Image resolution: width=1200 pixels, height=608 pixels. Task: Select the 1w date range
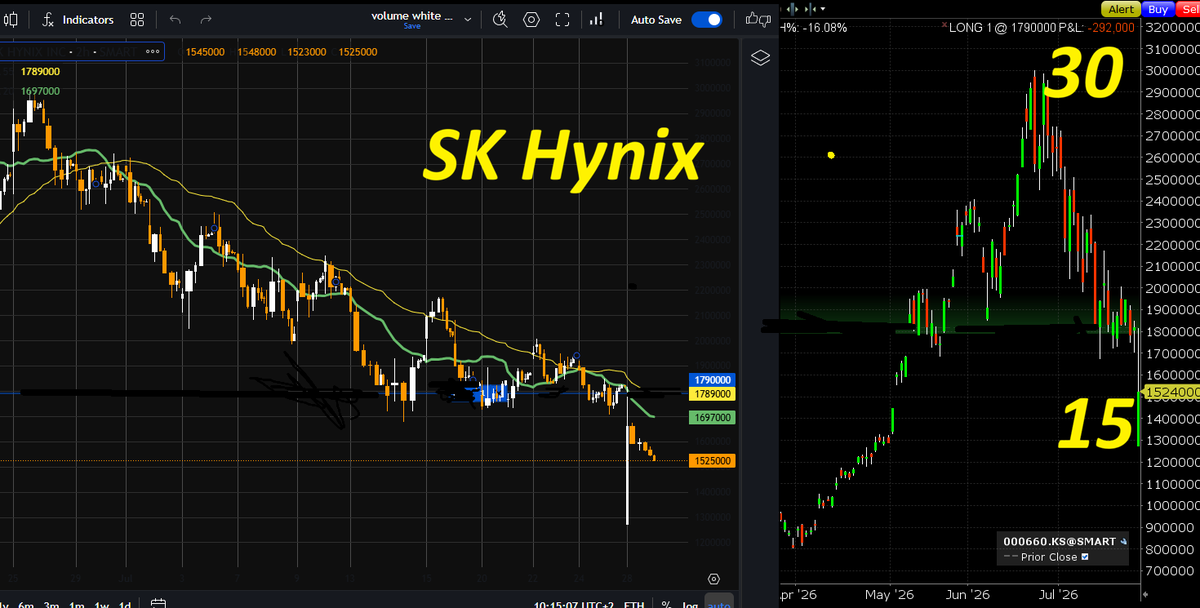pos(102,604)
